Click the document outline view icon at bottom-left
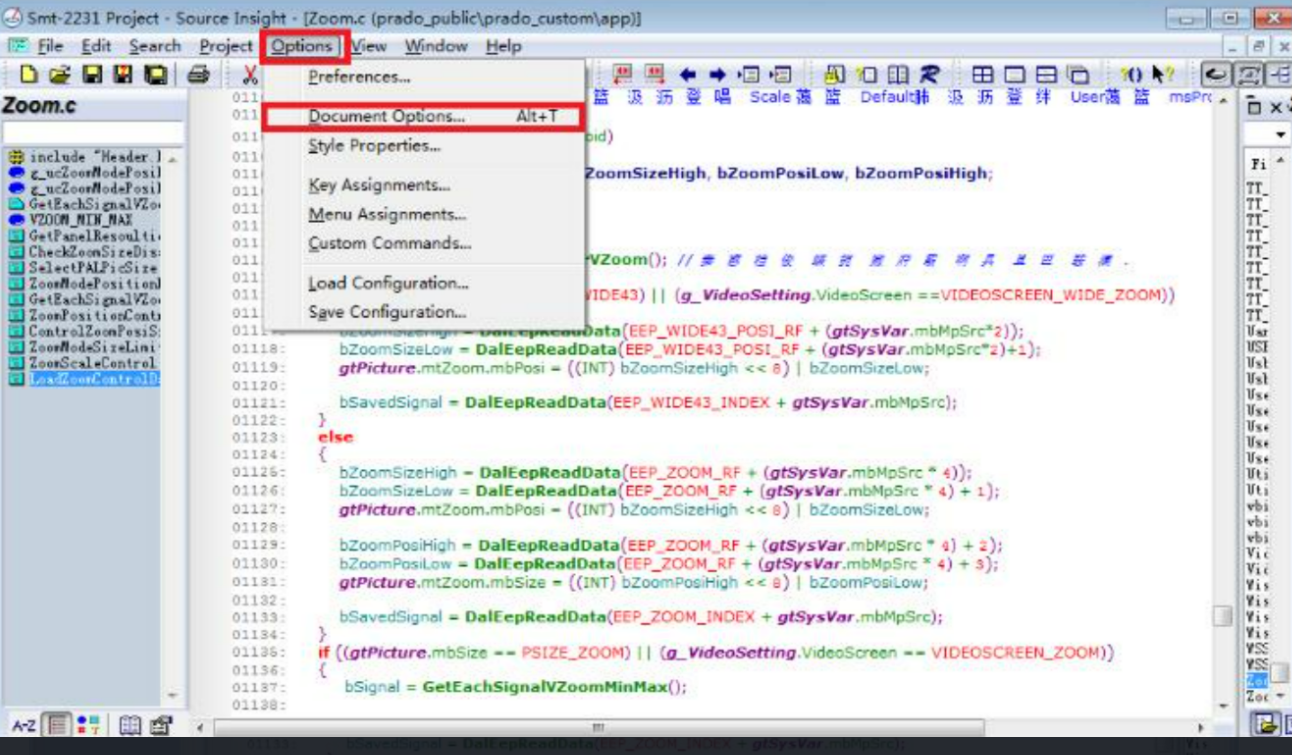This screenshot has width=1292, height=755. pyautogui.click(x=58, y=725)
